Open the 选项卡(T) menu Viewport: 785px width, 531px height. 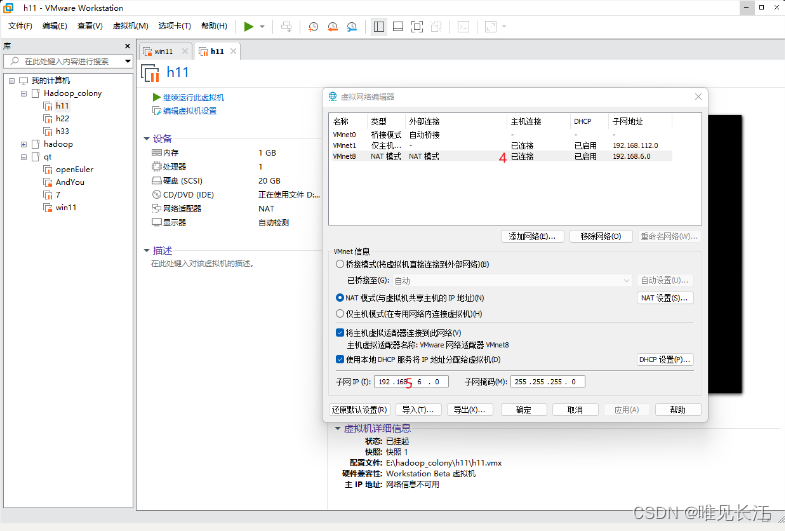(x=174, y=26)
